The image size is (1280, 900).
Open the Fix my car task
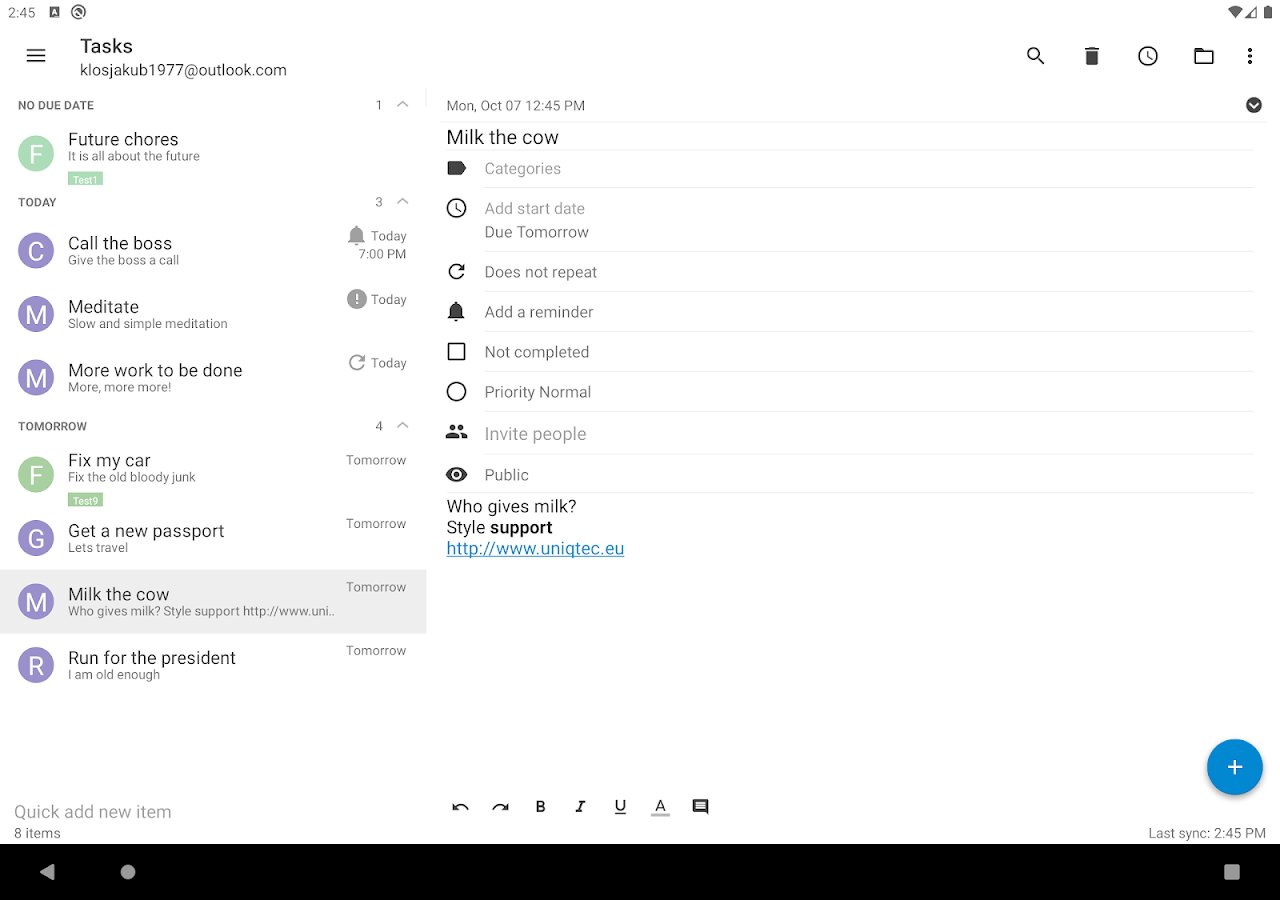[x=213, y=477]
